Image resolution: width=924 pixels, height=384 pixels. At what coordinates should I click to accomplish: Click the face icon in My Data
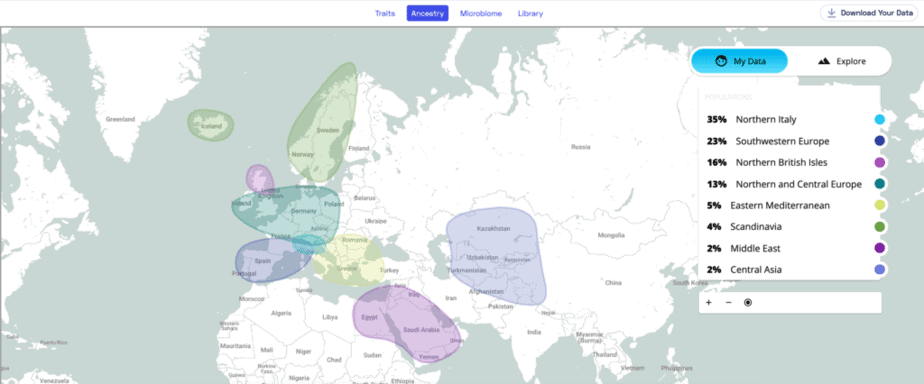click(720, 61)
